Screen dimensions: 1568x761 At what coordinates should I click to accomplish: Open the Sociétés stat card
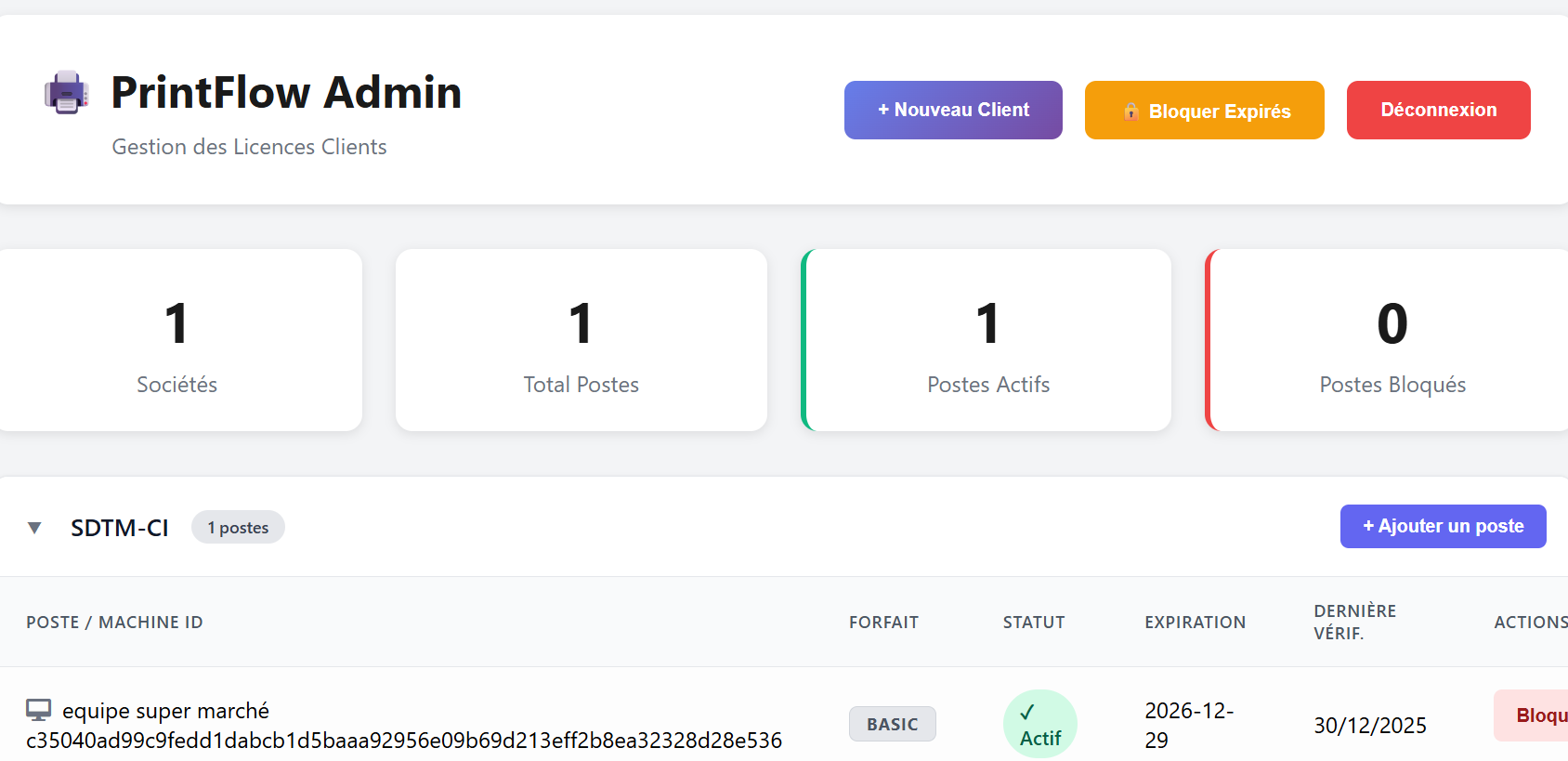click(x=176, y=340)
